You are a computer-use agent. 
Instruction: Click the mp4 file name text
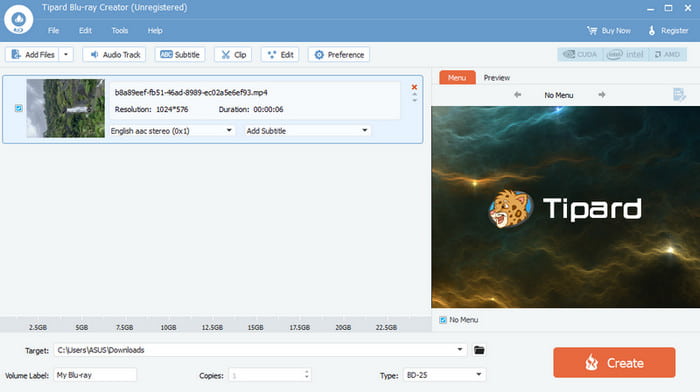pos(191,92)
